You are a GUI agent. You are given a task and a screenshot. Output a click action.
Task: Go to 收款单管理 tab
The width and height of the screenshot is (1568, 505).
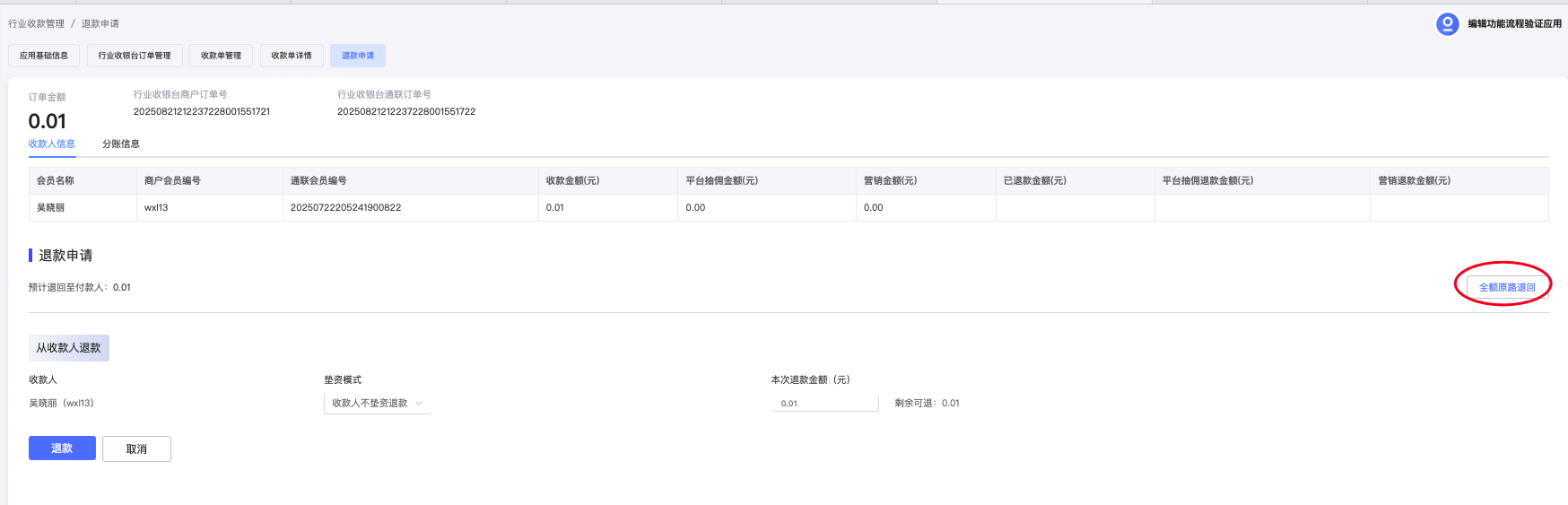pos(221,56)
